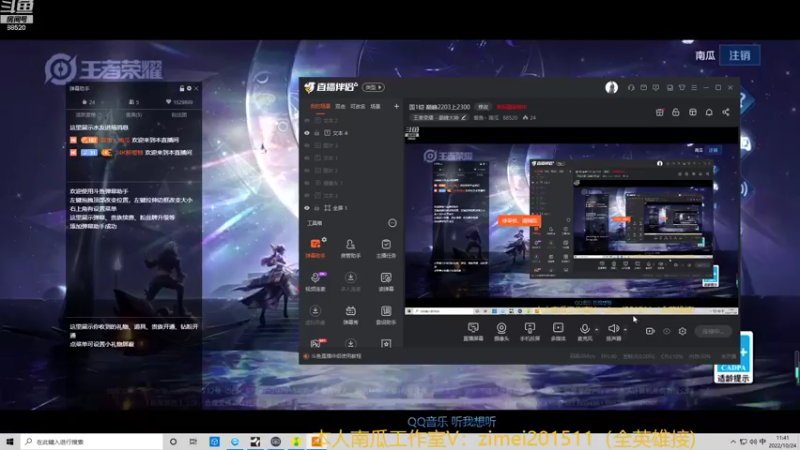
Task: Open the 弹幕秀 tool
Action: pos(351,314)
